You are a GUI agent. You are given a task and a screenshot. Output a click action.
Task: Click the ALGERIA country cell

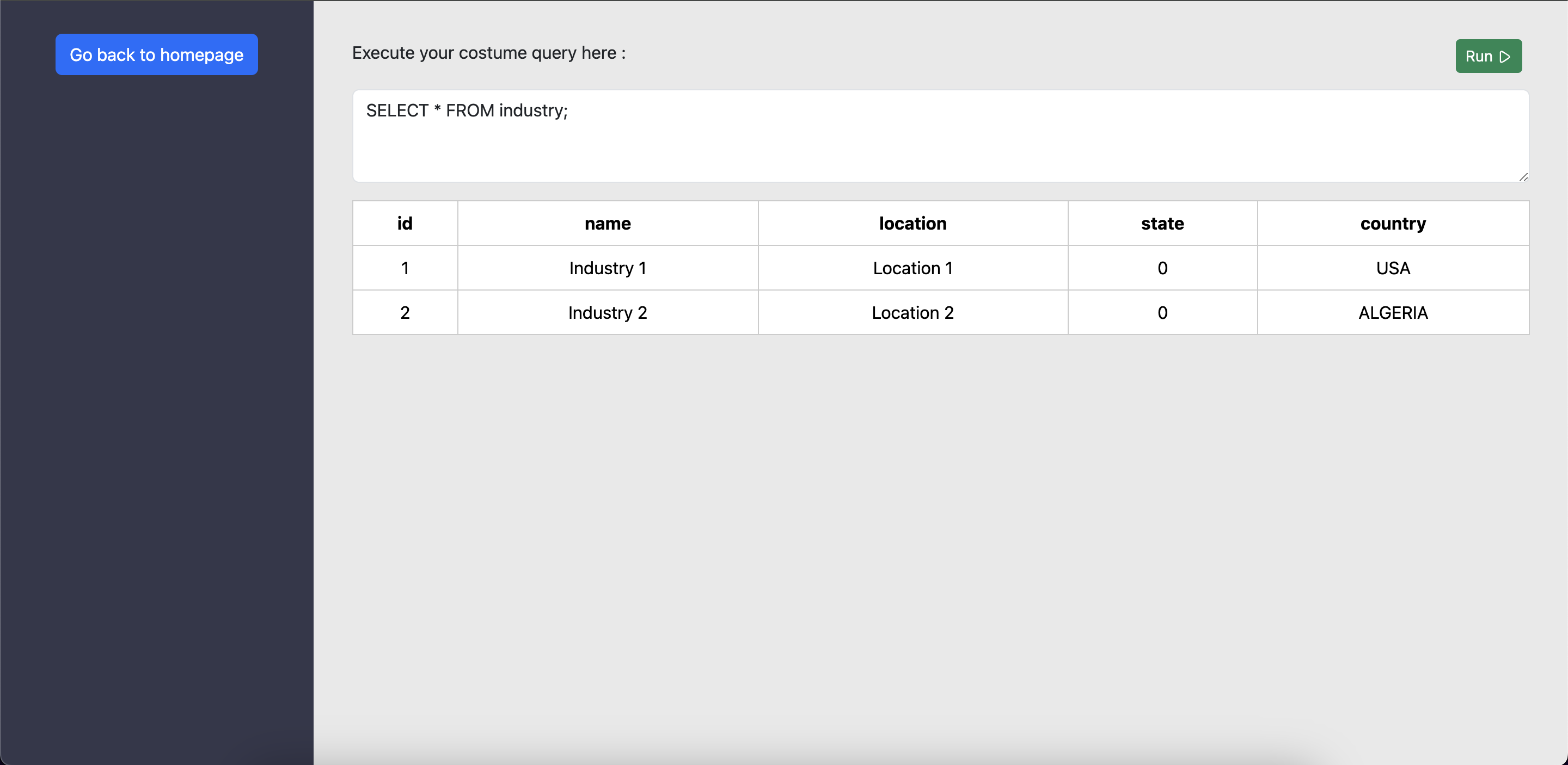(x=1393, y=312)
